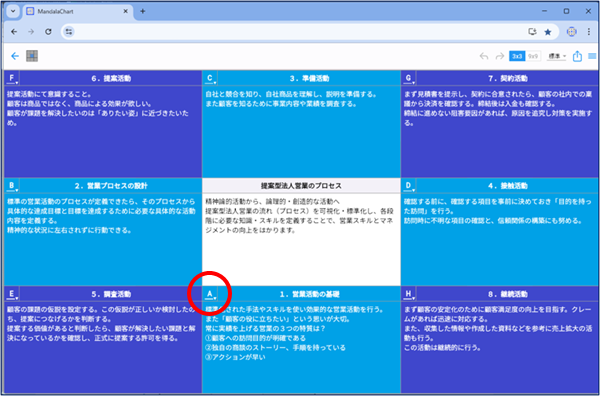Open the mandala grid overview icon
600x396 pixels.
(32, 56)
